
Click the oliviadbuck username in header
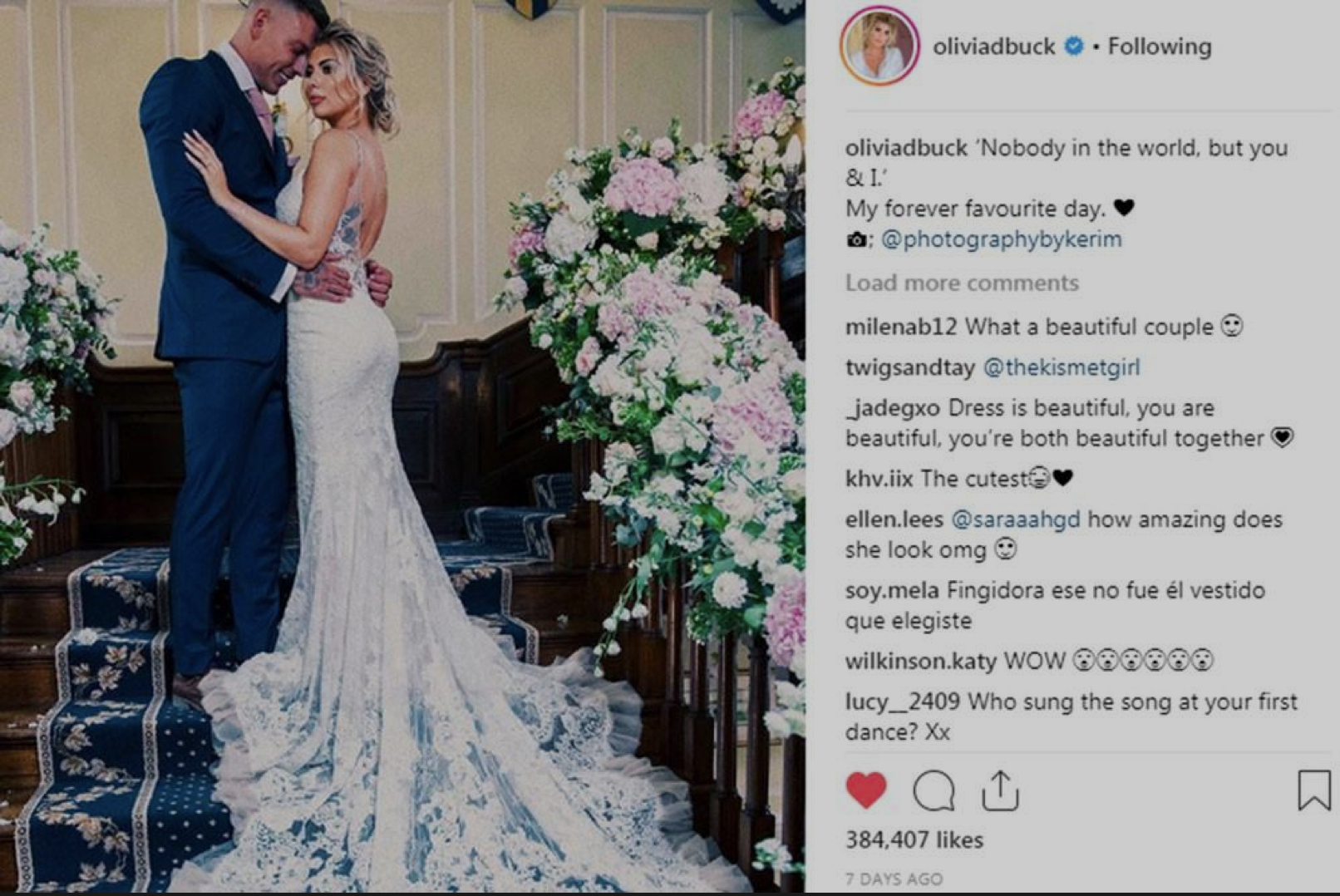point(993,47)
